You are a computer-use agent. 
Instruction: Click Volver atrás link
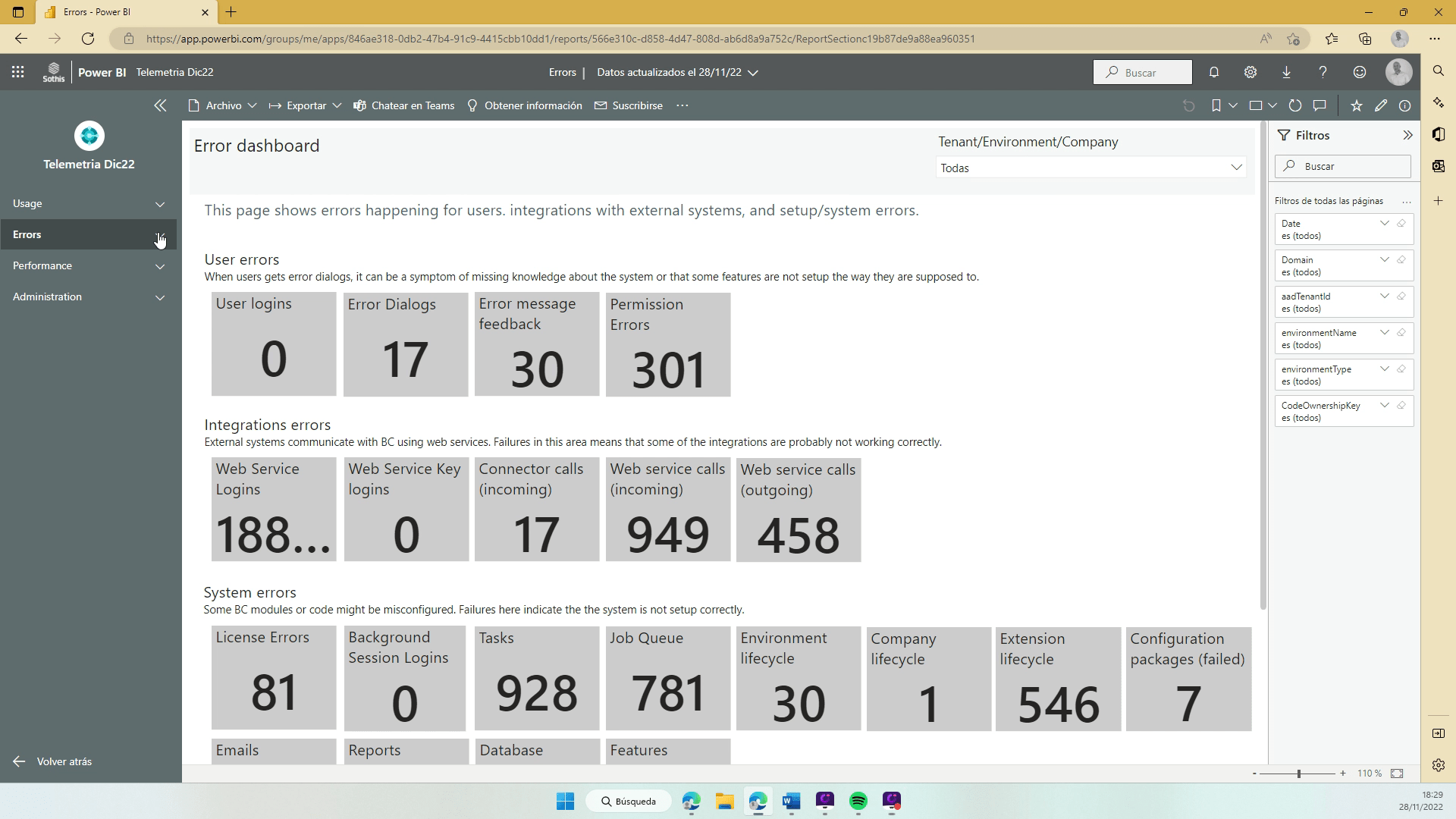click(x=64, y=761)
